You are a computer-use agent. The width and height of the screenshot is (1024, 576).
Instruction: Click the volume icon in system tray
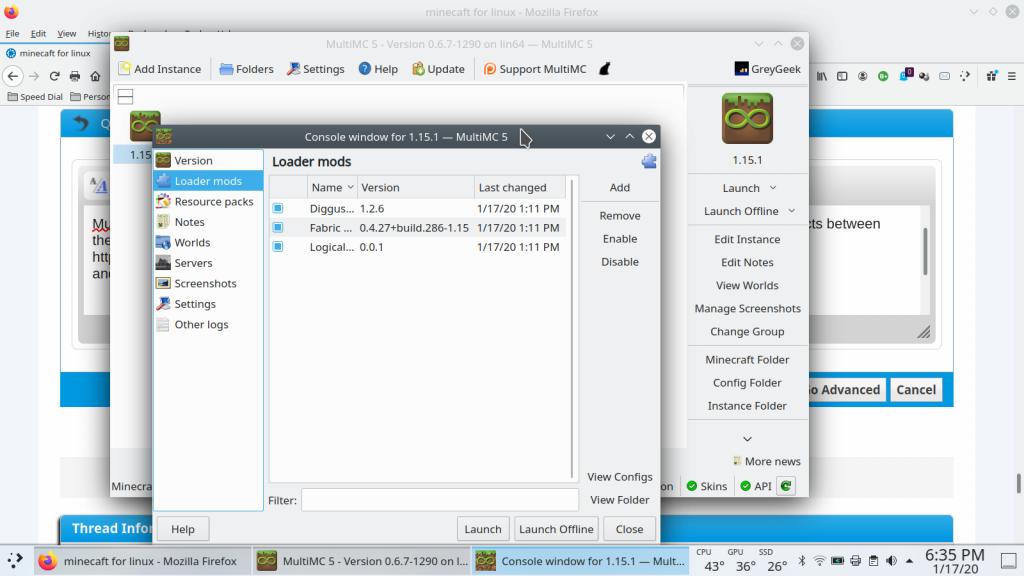click(892, 561)
